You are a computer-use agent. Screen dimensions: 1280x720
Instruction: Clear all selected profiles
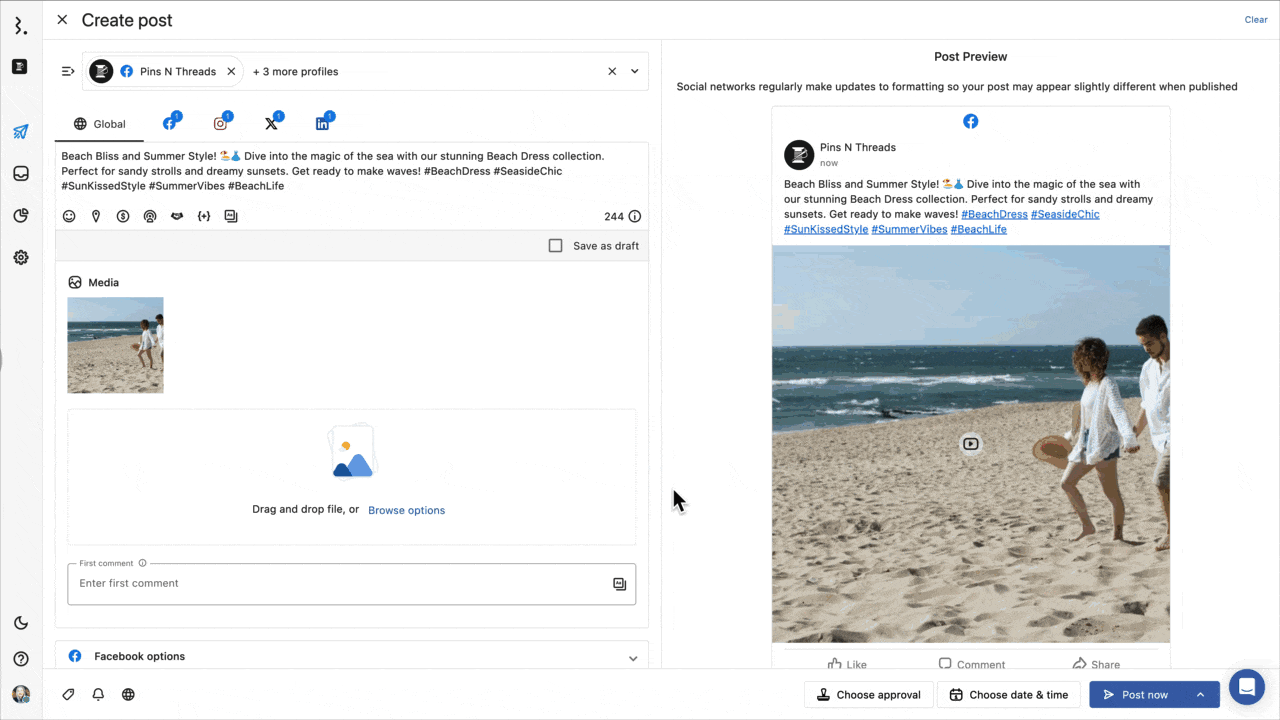[x=612, y=71]
